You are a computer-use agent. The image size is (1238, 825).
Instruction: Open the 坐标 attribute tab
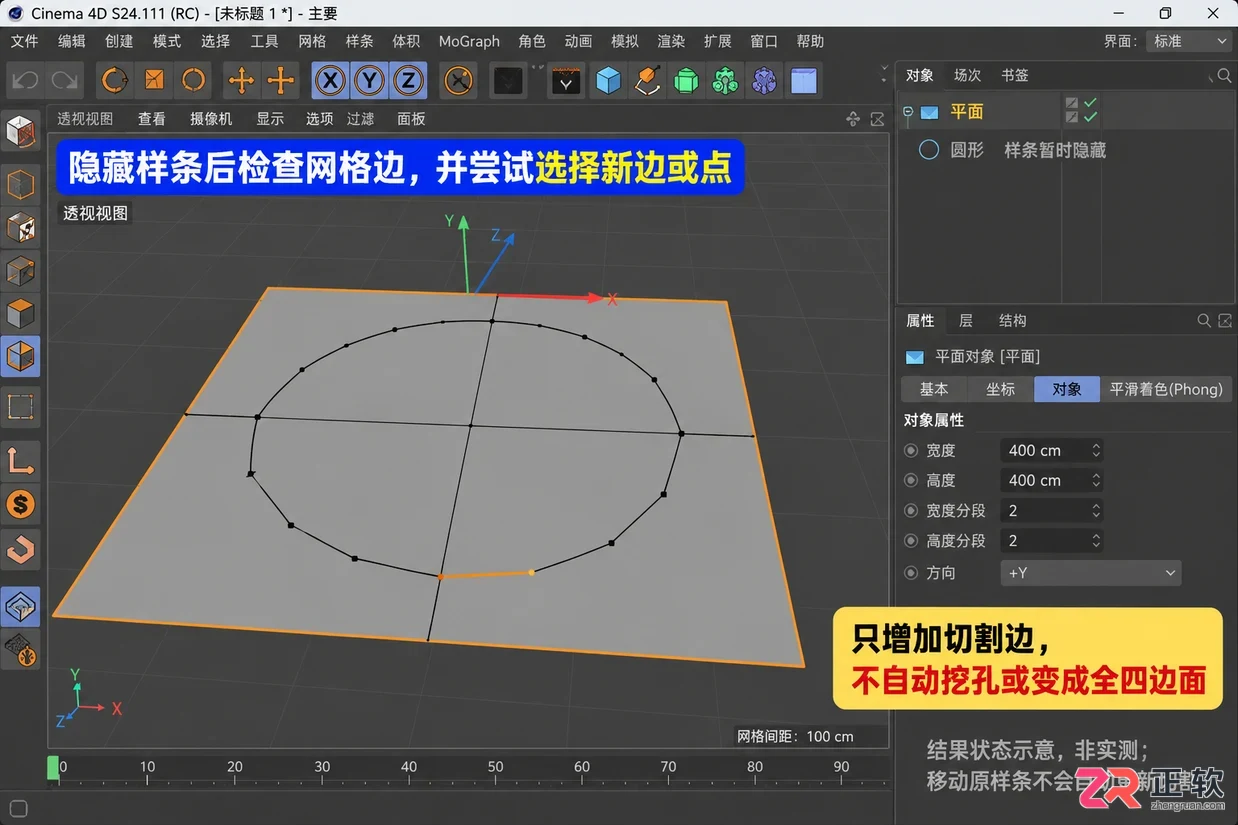[x=1000, y=389]
